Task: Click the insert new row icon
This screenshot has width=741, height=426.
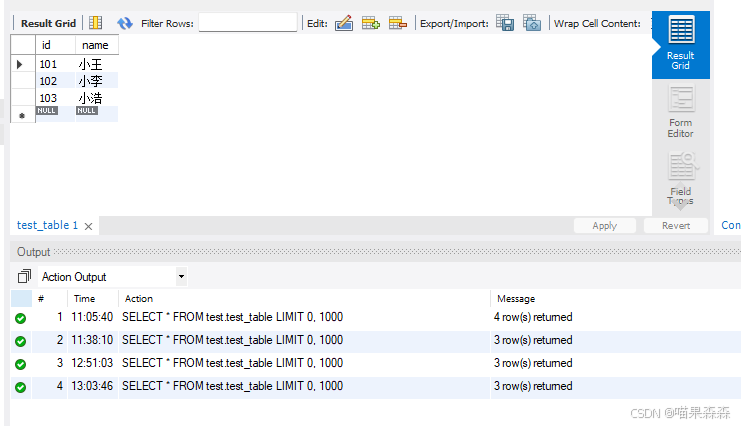Action: [x=371, y=23]
